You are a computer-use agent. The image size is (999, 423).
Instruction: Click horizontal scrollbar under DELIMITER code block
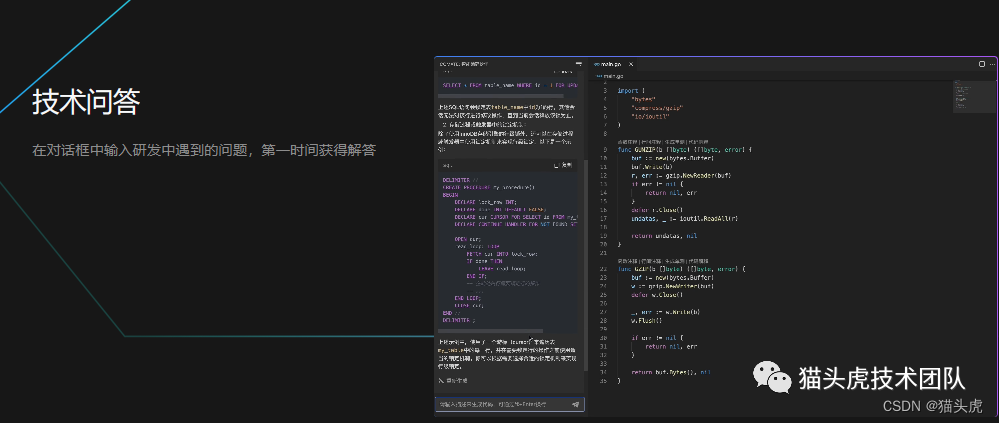491,331
